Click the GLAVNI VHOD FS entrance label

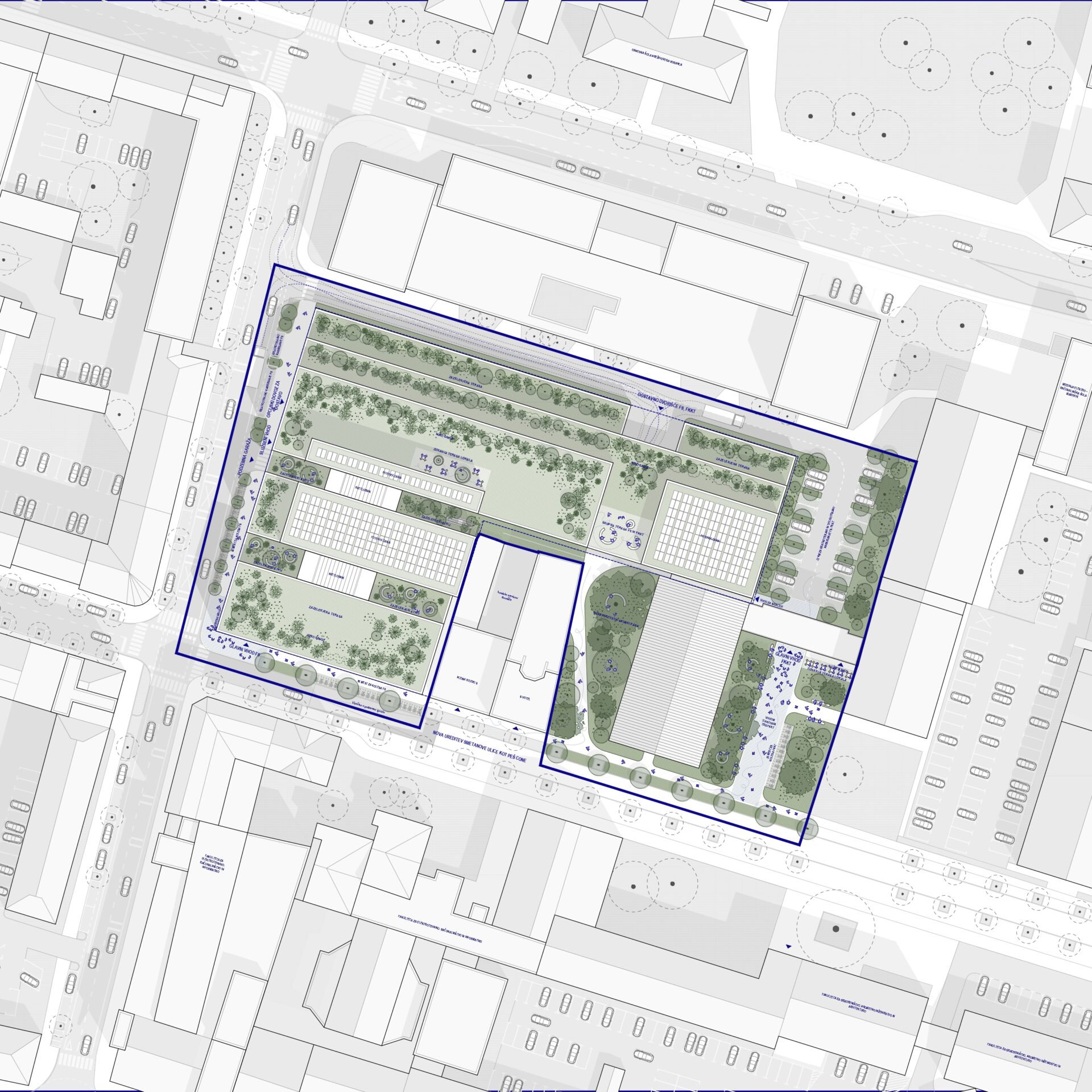[x=245, y=650]
